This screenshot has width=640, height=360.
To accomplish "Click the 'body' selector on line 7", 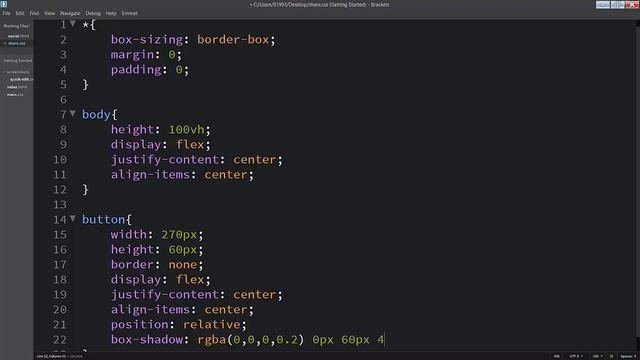I will click(x=96, y=115).
